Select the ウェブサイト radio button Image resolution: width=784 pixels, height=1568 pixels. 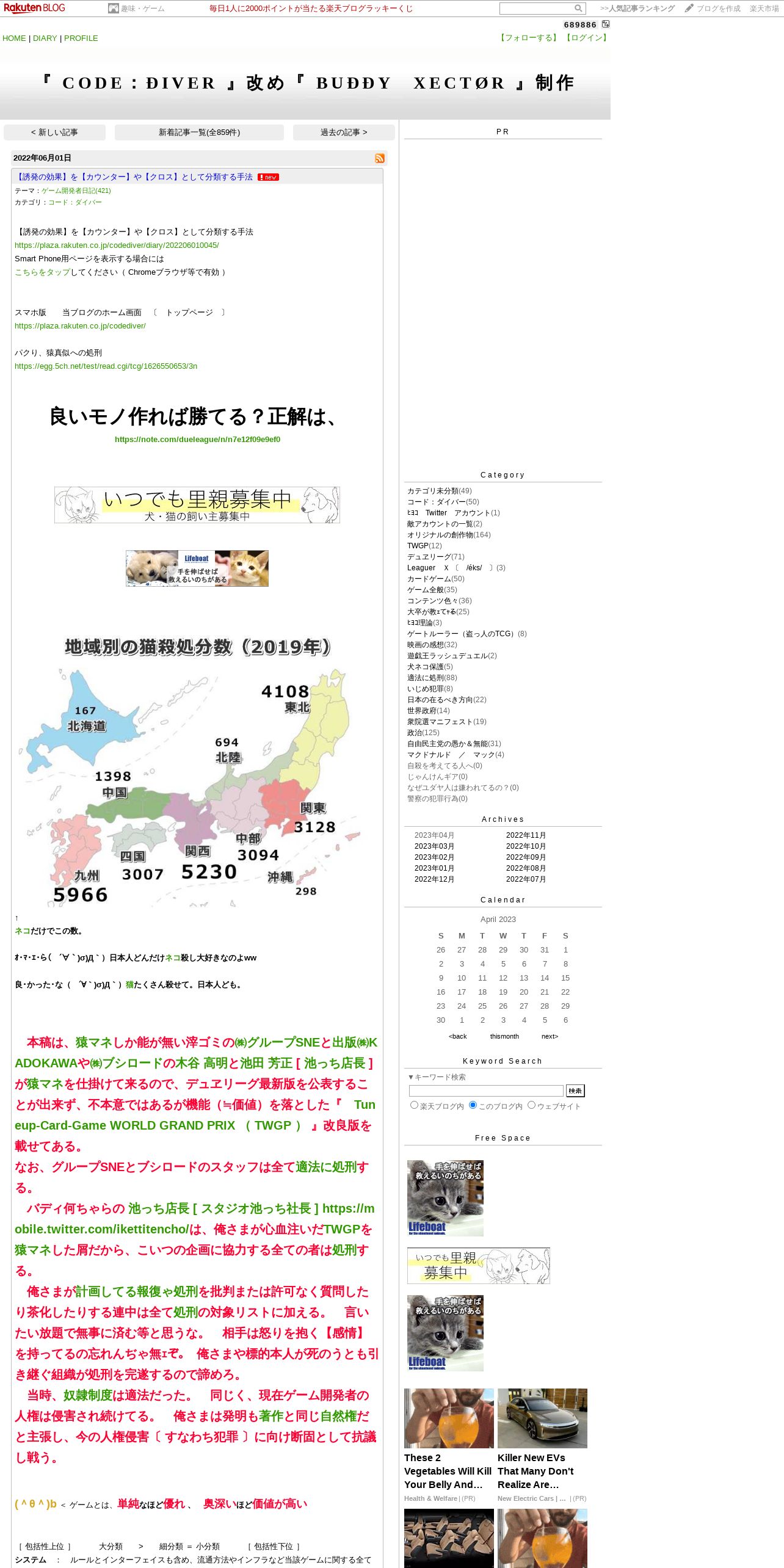pos(531,1105)
